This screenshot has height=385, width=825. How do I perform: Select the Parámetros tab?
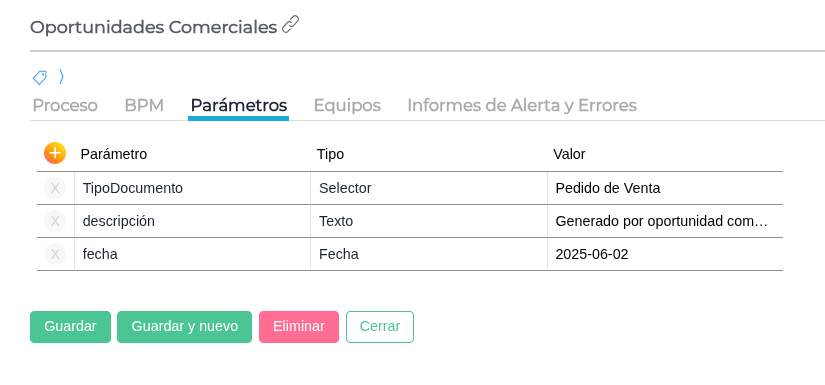click(238, 106)
